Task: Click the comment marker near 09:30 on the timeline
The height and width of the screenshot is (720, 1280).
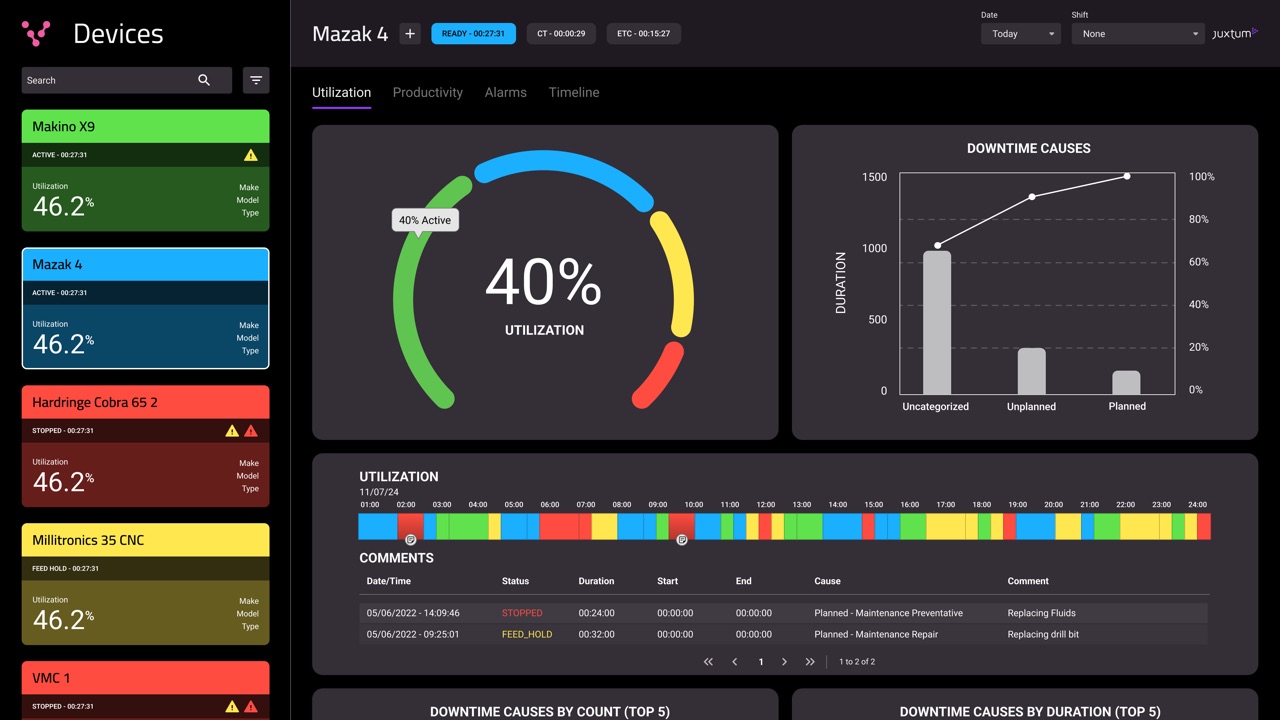Action: pos(682,540)
